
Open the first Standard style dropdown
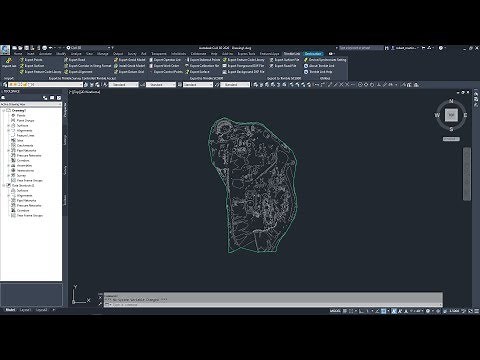123,85
